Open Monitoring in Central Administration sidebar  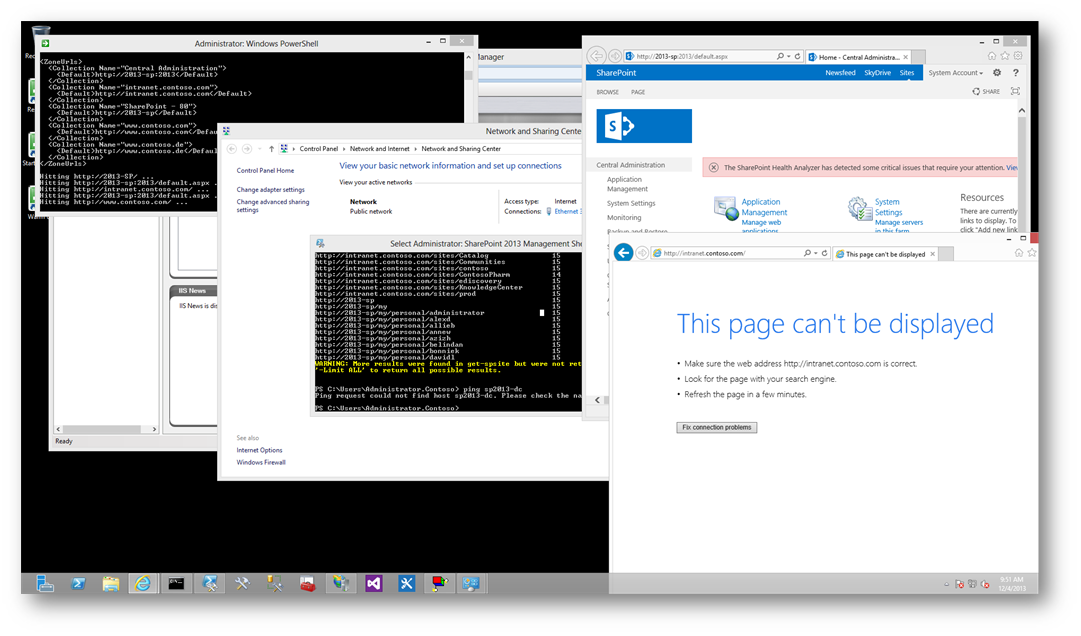point(624,218)
